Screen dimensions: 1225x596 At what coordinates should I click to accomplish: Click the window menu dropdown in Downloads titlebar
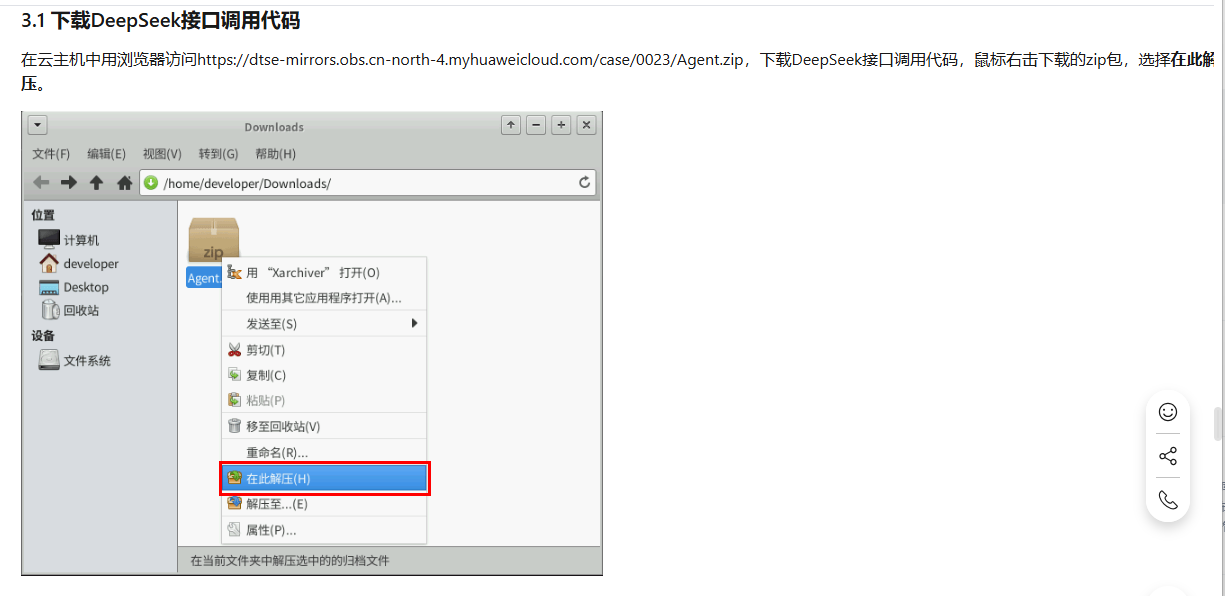38,125
